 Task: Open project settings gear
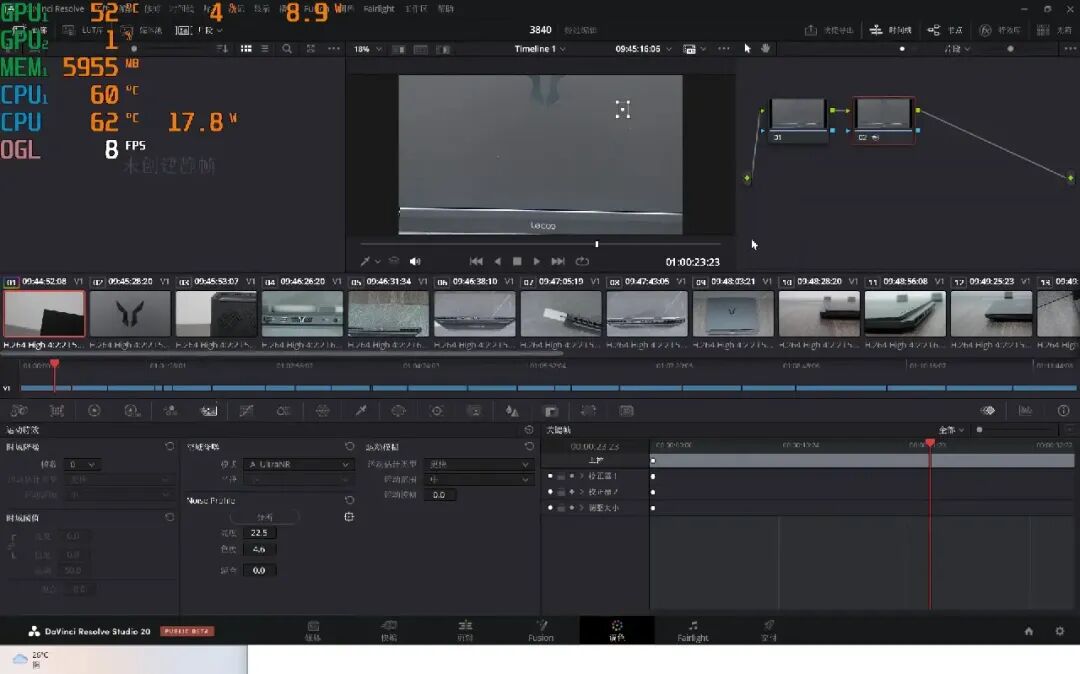(1059, 631)
